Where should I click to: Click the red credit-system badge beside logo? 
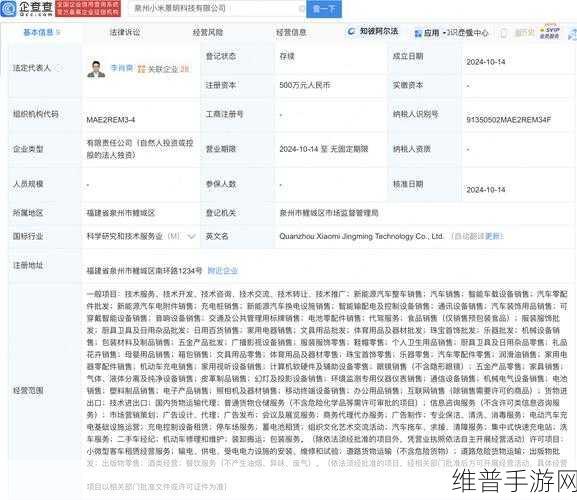tap(88, 8)
